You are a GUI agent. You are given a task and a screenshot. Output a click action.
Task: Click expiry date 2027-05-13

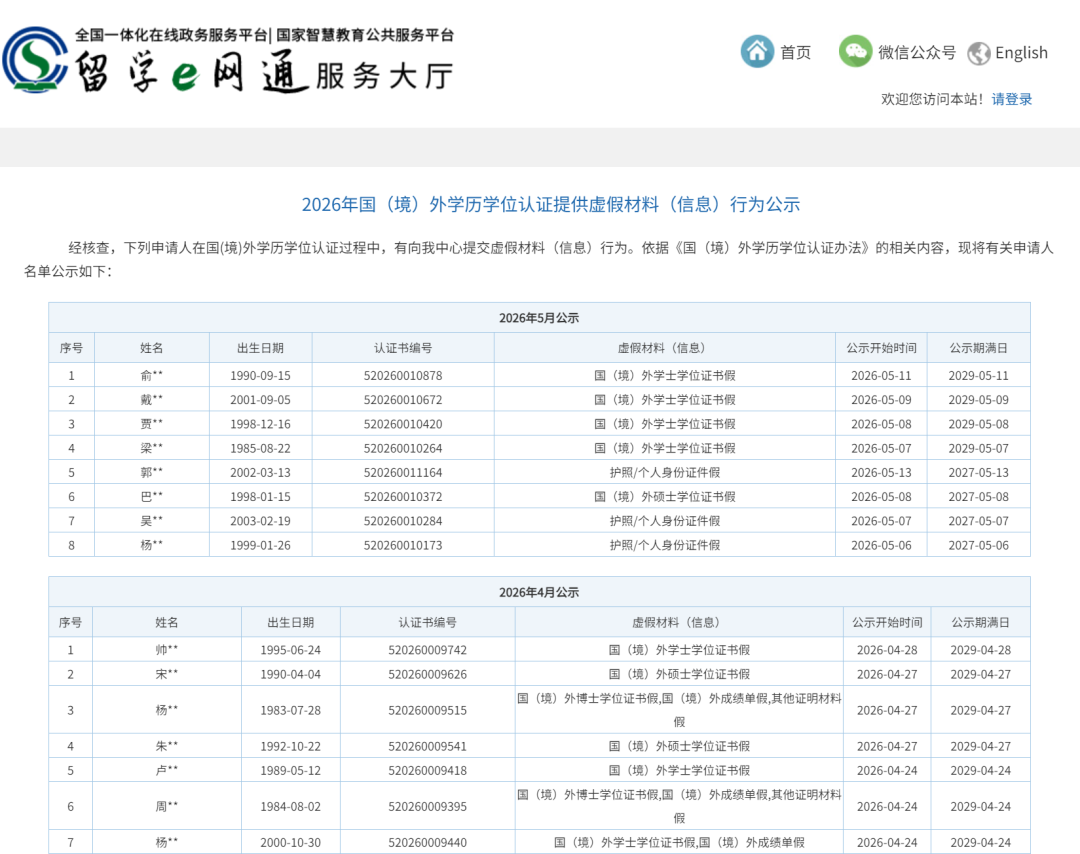coord(978,472)
